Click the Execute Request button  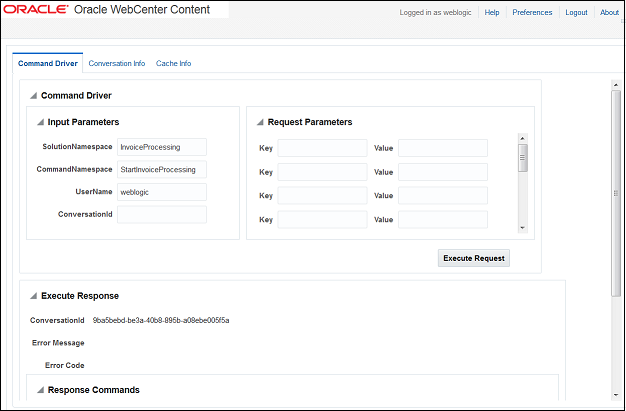click(474, 258)
